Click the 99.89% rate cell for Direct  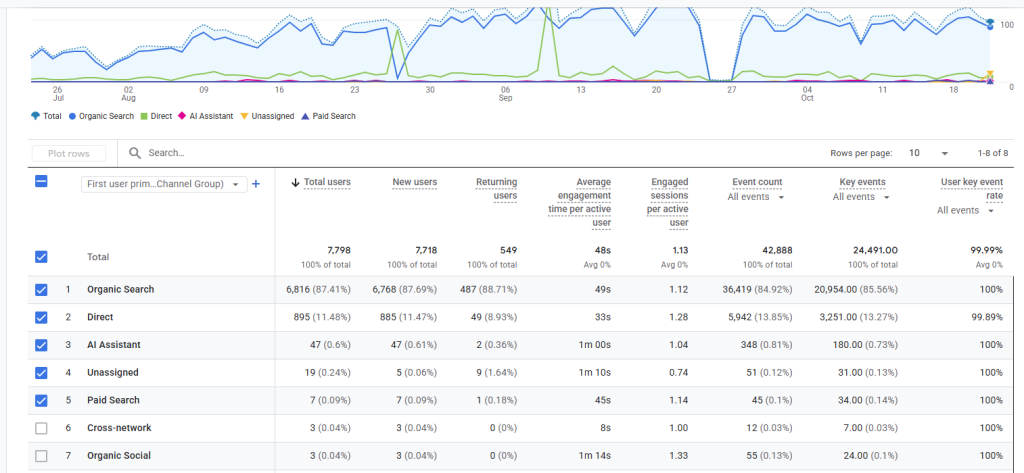[987, 317]
